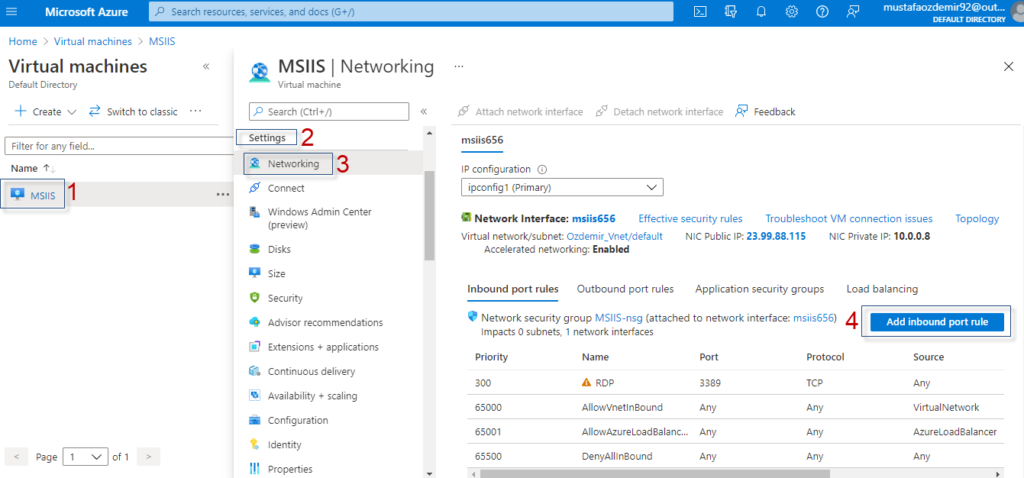
Task: Click the Switch to classic icon
Action: click(x=95, y=111)
